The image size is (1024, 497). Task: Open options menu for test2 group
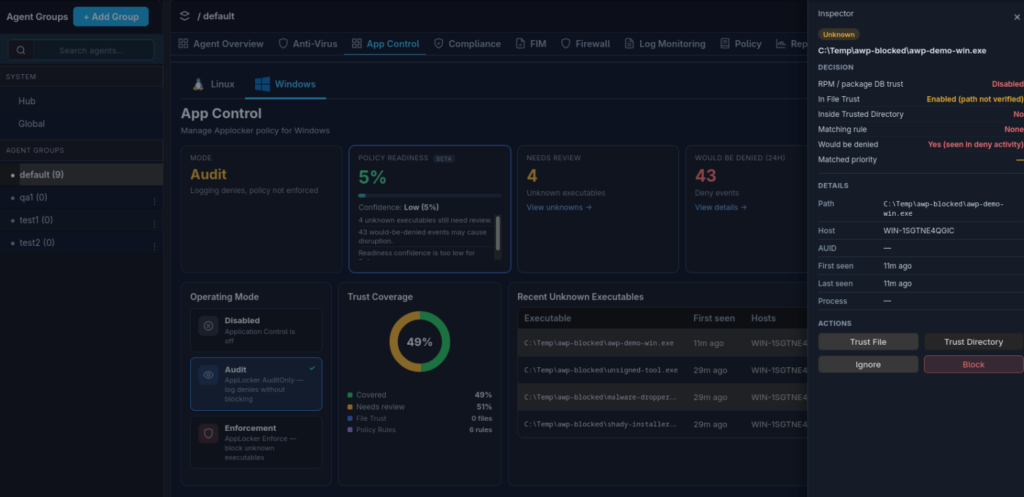pos(155,246)
